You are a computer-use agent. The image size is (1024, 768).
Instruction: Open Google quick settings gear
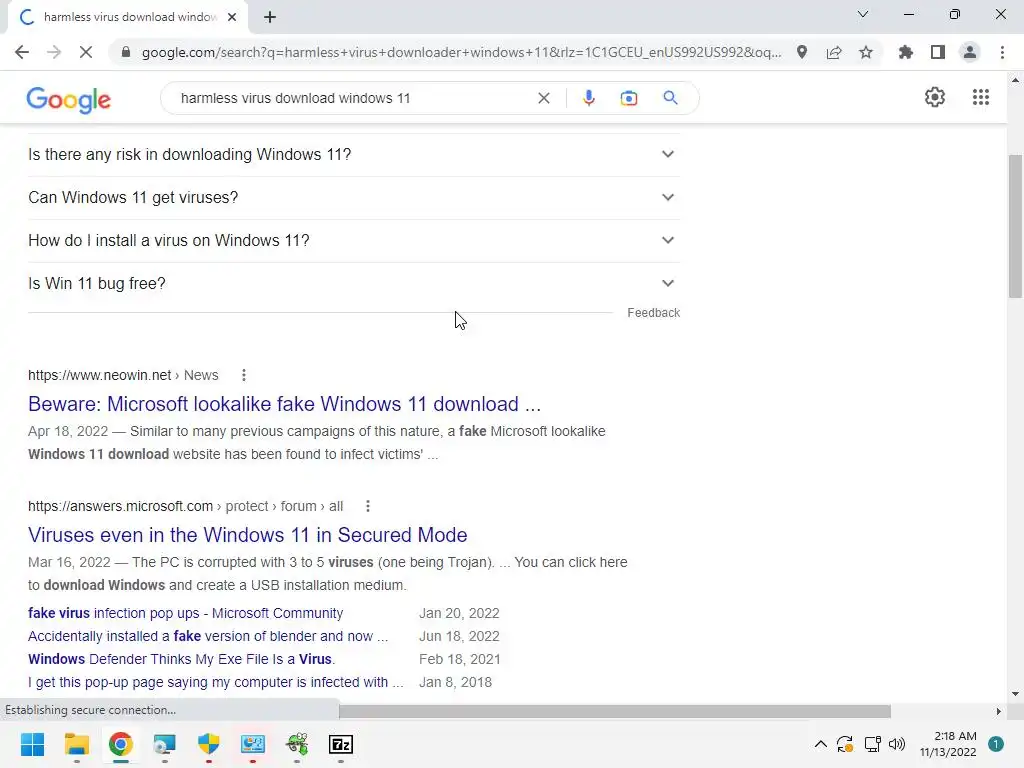[935, 97]
